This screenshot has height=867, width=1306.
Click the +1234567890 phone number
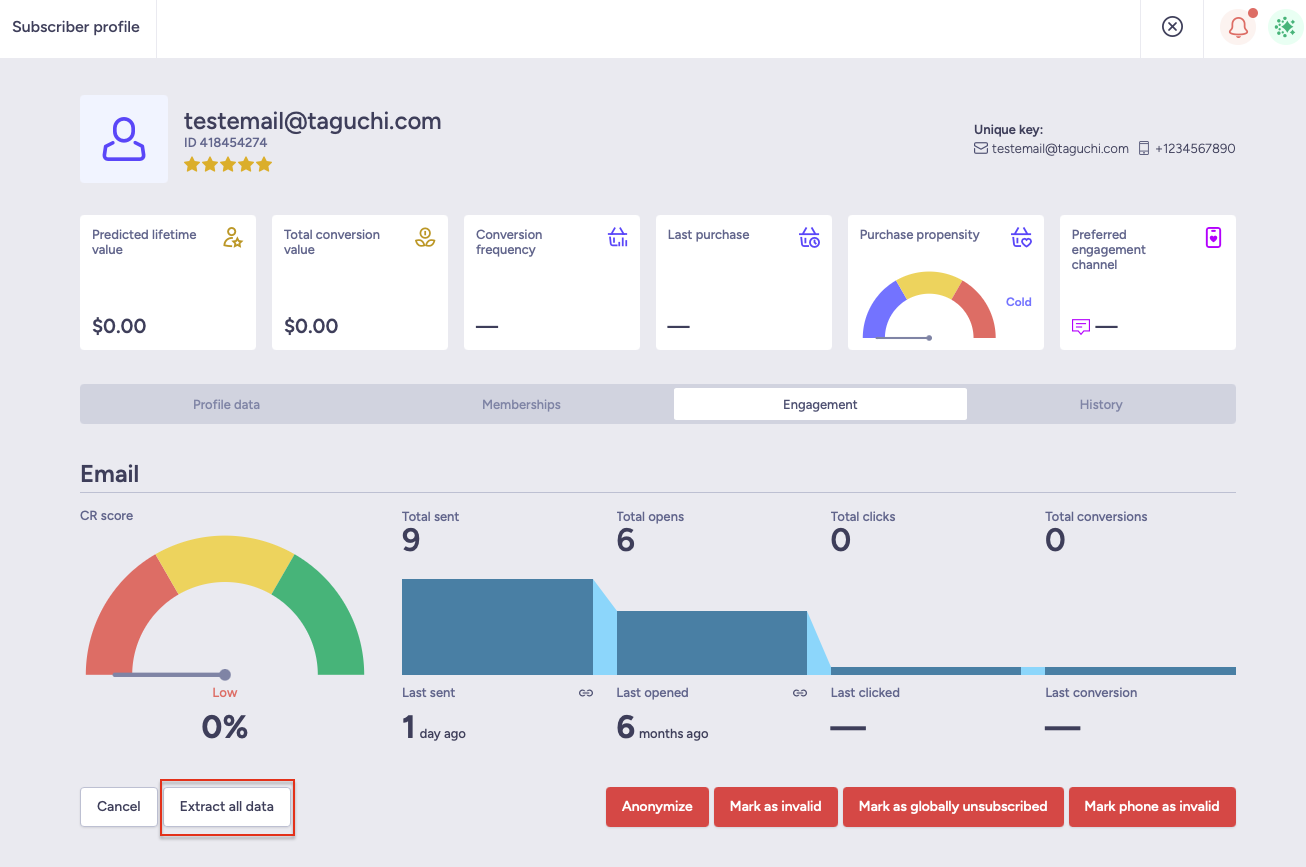click(1195, 148)
